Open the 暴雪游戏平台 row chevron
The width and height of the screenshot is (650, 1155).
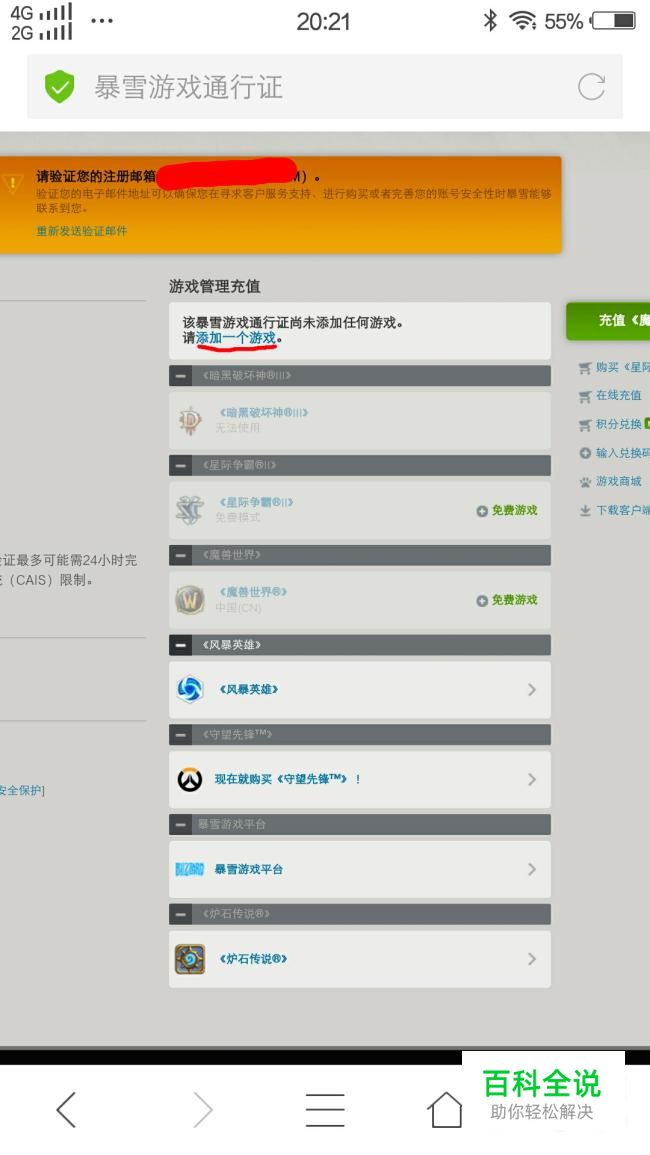[x=532, y=869]
